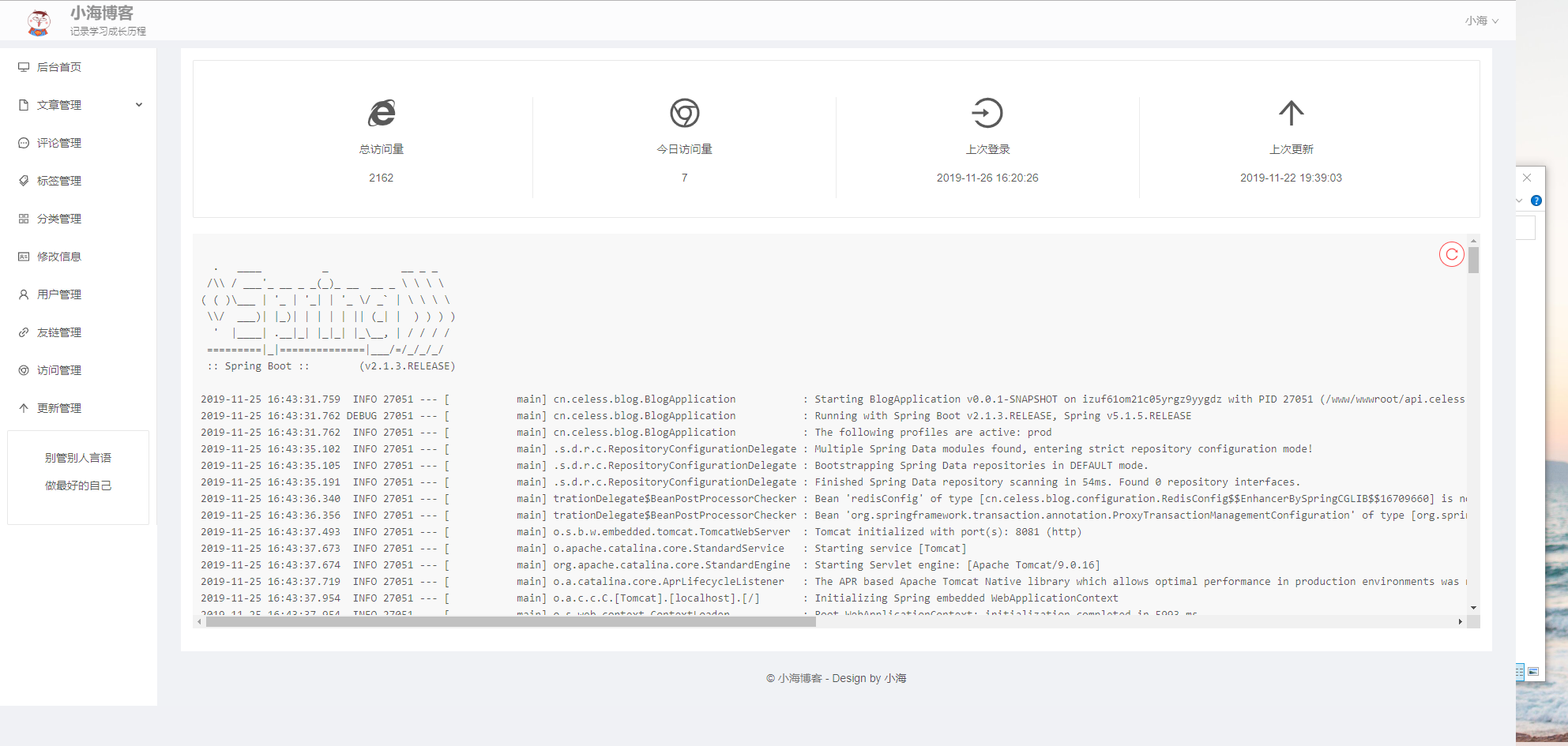Expand the 文章管理 submenu chevron
The image size is (1568, 746).
(139, 105)
